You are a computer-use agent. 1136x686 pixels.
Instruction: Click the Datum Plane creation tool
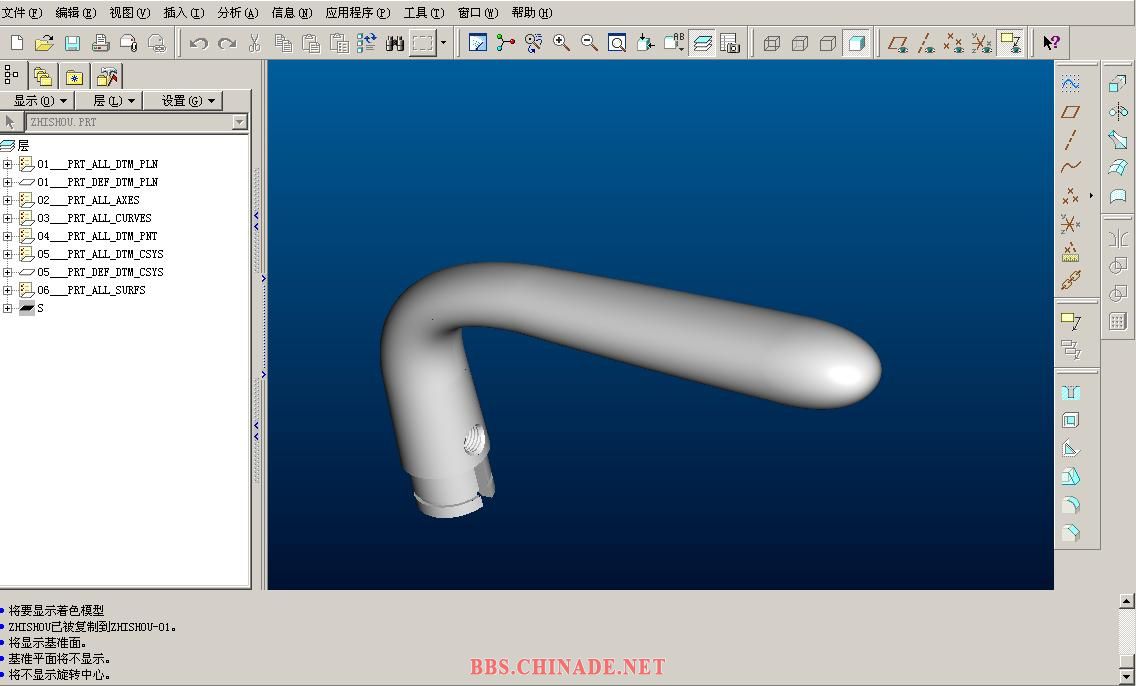pyautogui.click(x=1071, y=112)
